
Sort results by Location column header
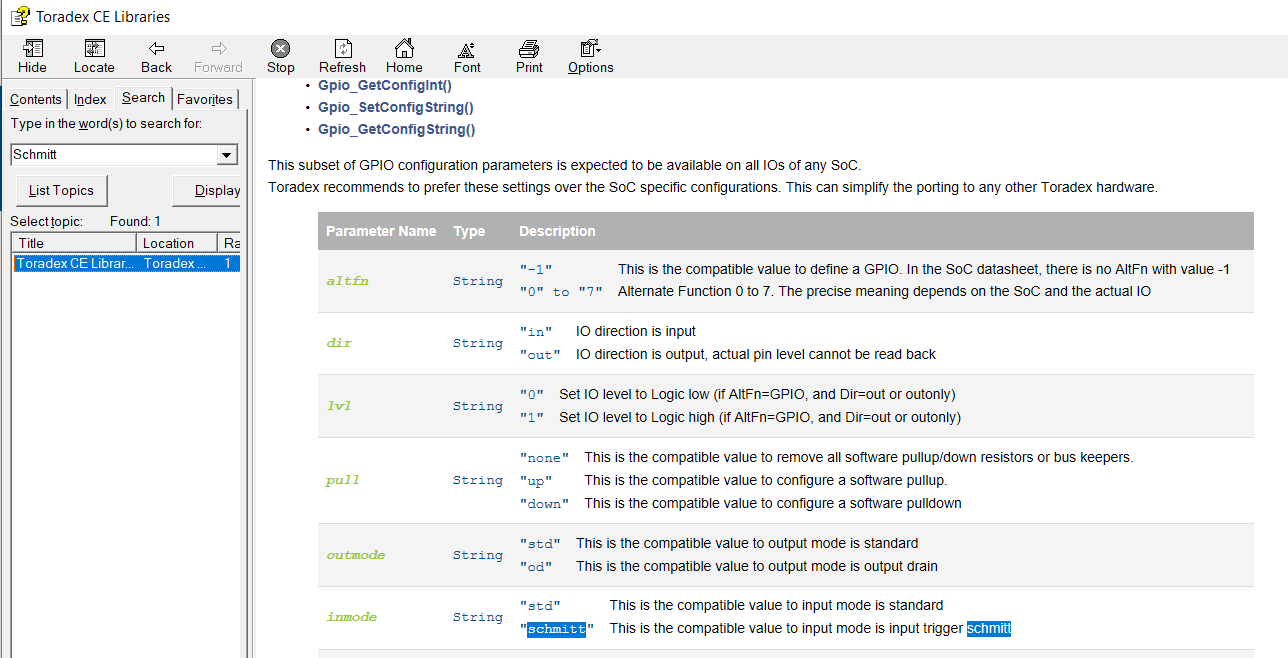(177, 243)
